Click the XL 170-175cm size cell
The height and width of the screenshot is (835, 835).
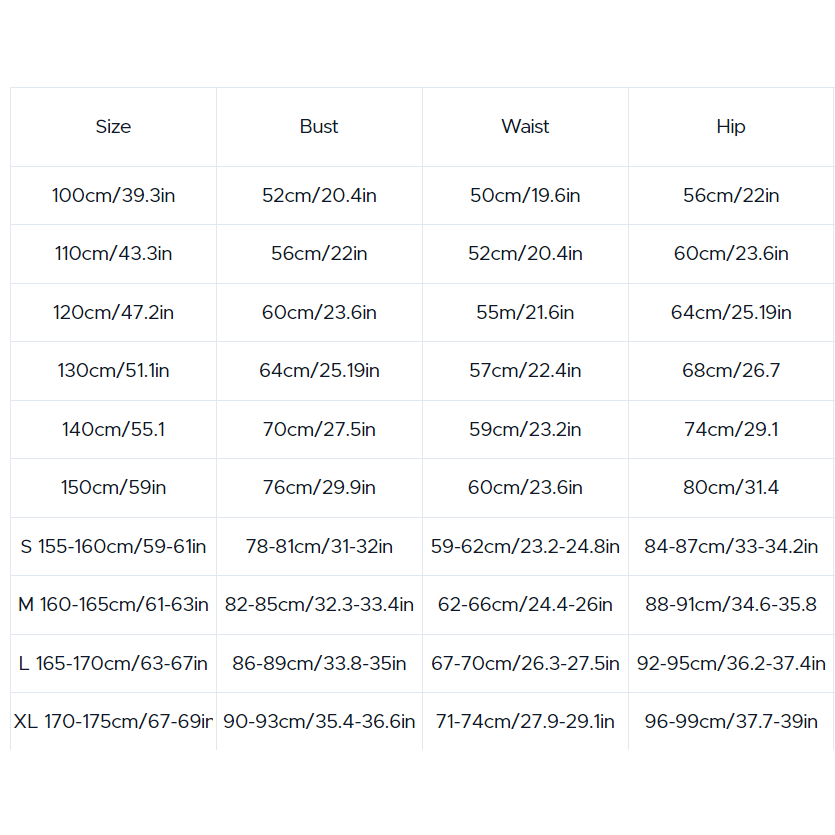click(113, 722)
